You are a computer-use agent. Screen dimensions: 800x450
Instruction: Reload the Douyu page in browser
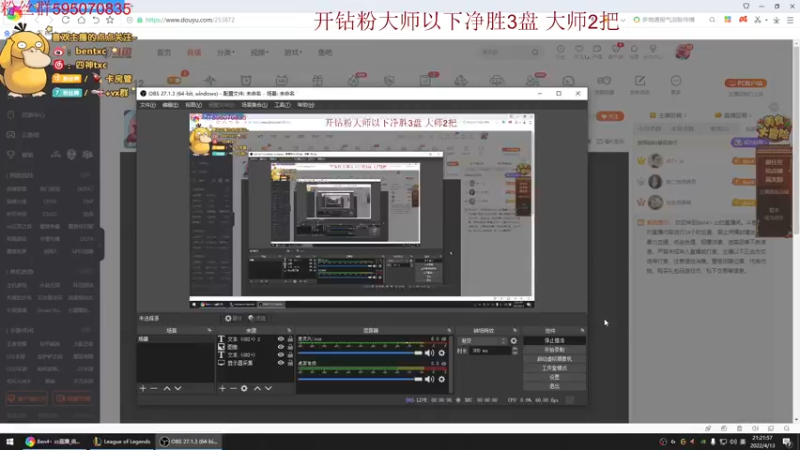(66, 20)
